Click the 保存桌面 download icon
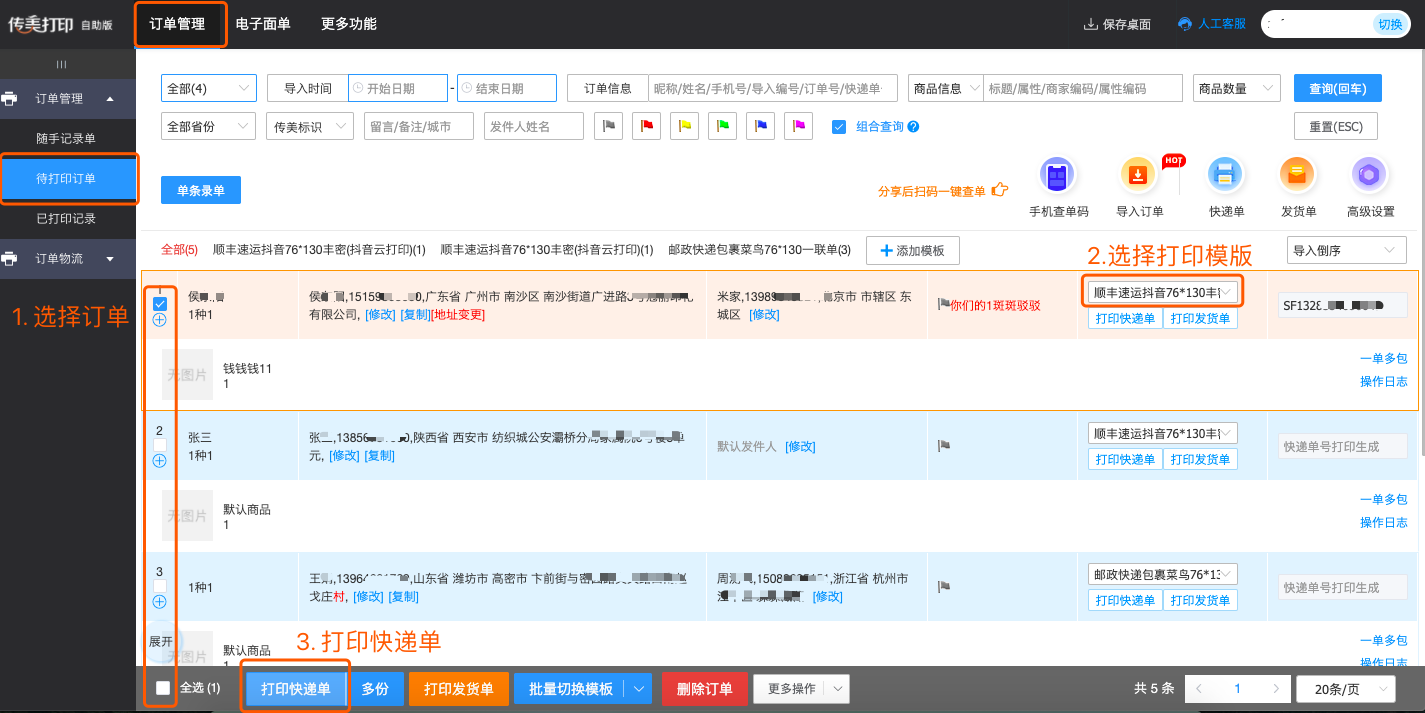This screenshot has width=1425, height=713. point(1090,24)
